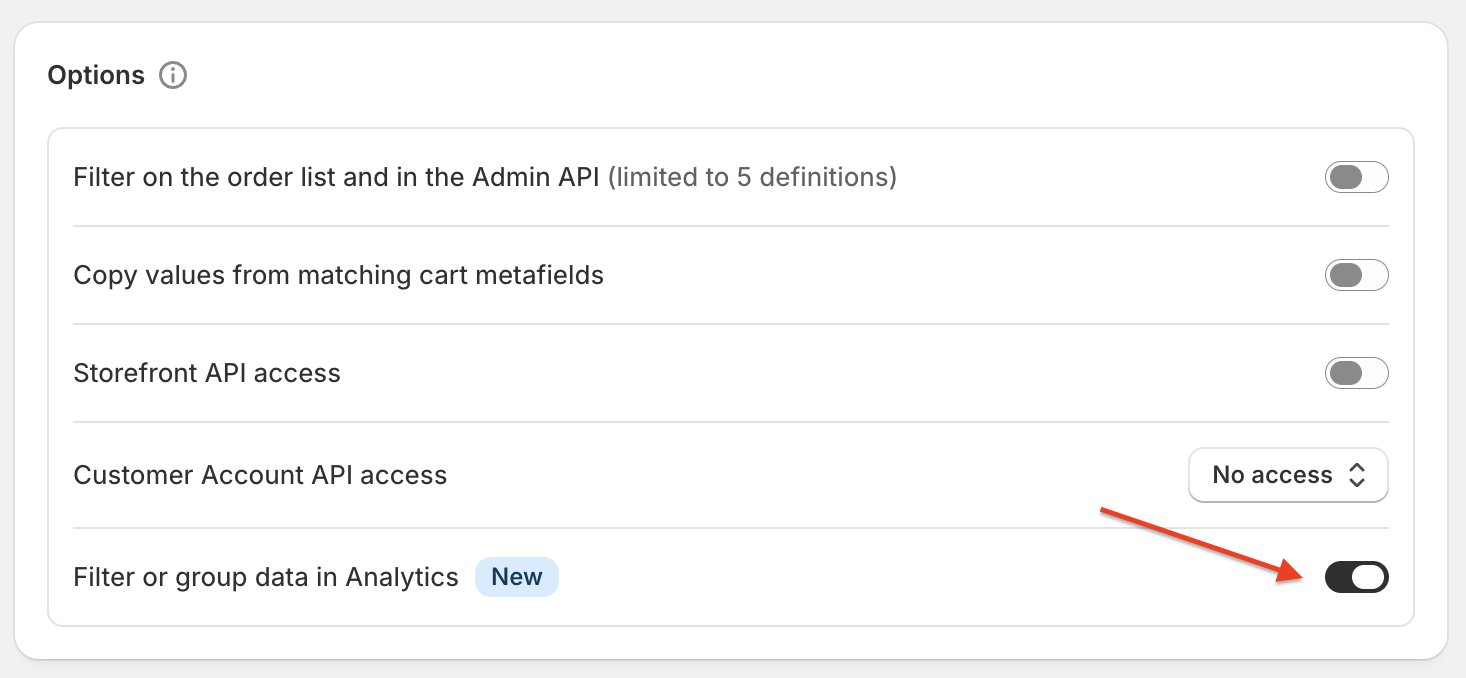Click the word "Analytics" in last option

coord(402,577)
